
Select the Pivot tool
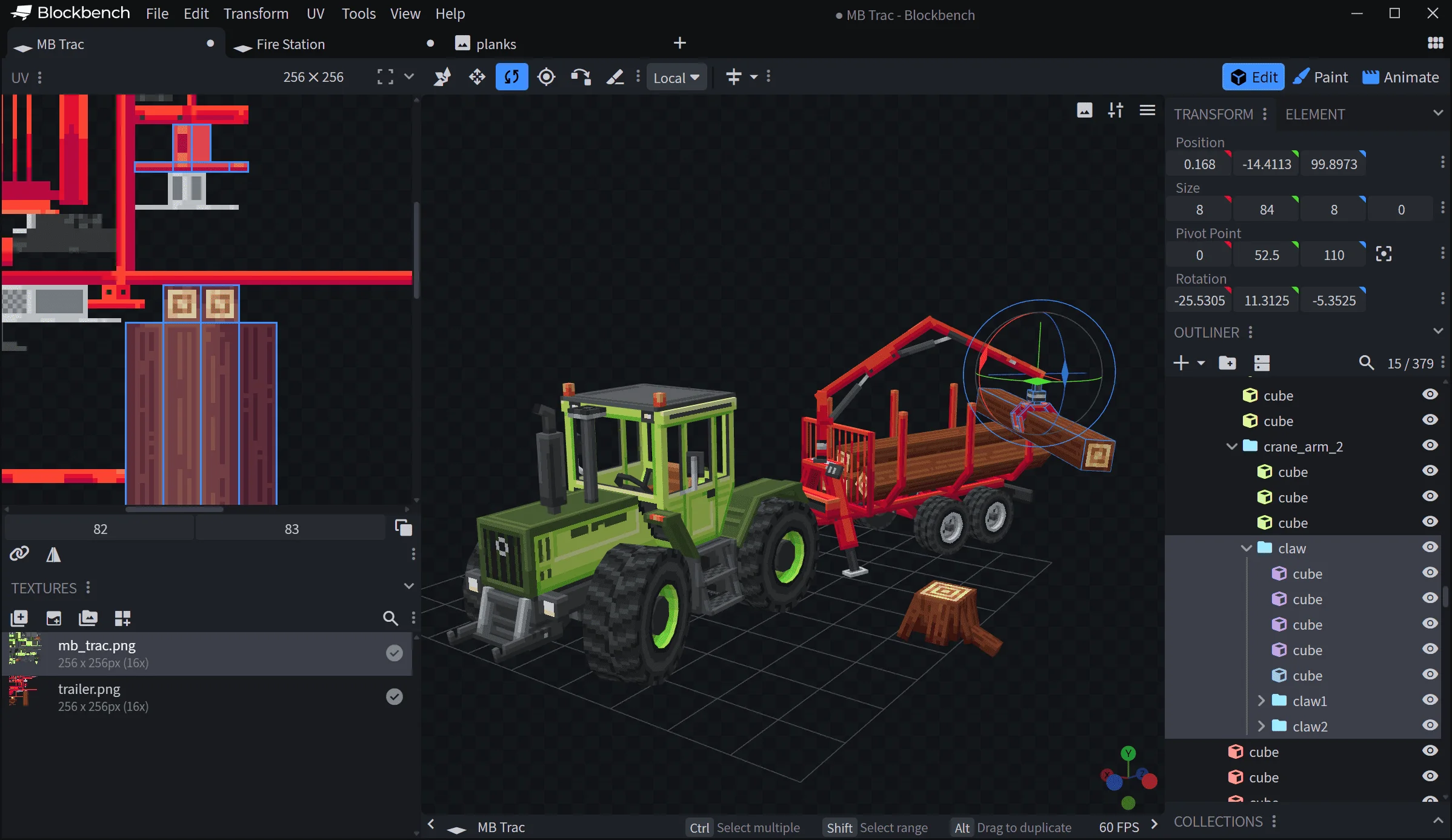pos(546,77)
